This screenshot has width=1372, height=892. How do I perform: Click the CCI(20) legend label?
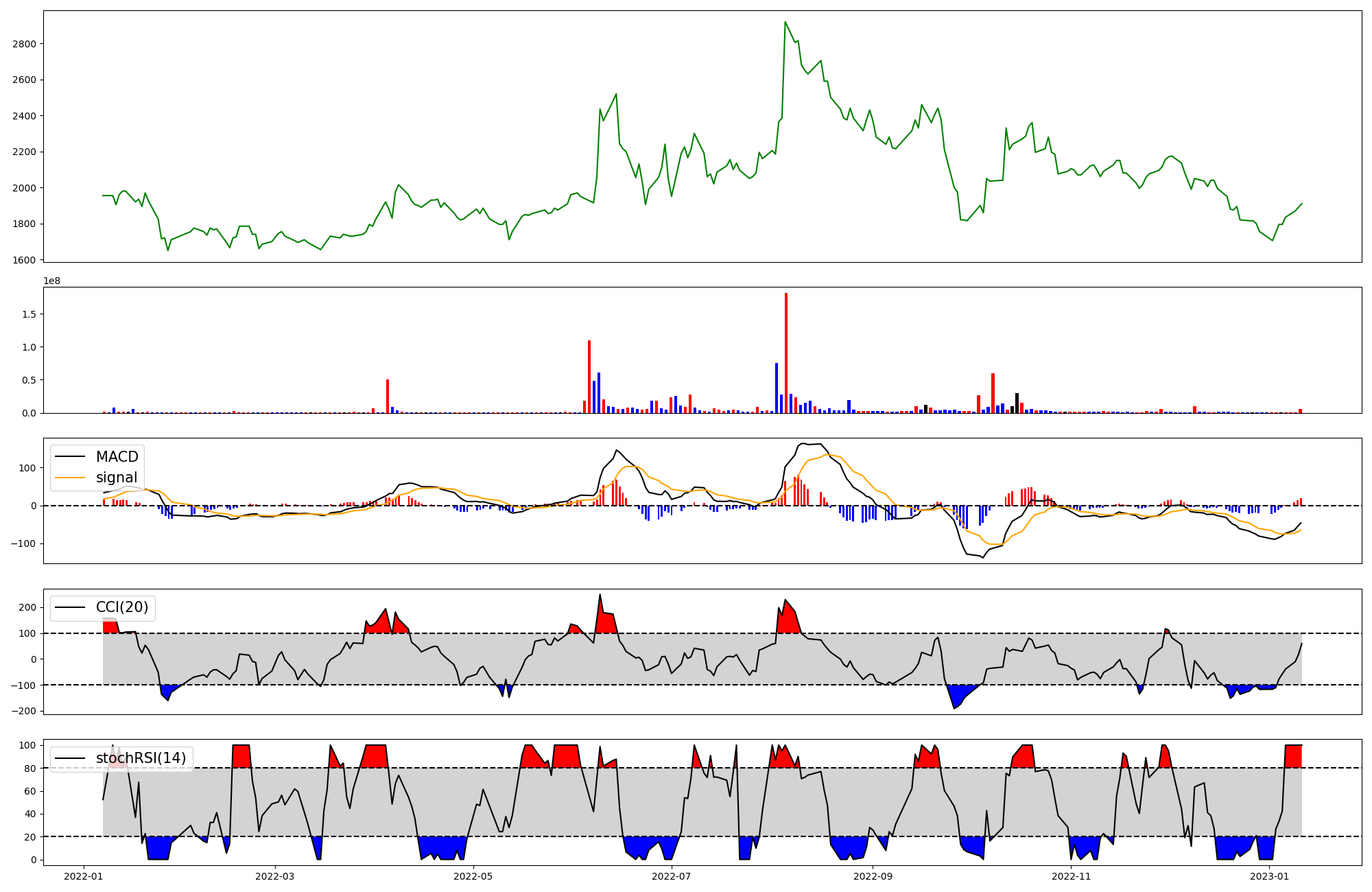click(x=122, y=607)
